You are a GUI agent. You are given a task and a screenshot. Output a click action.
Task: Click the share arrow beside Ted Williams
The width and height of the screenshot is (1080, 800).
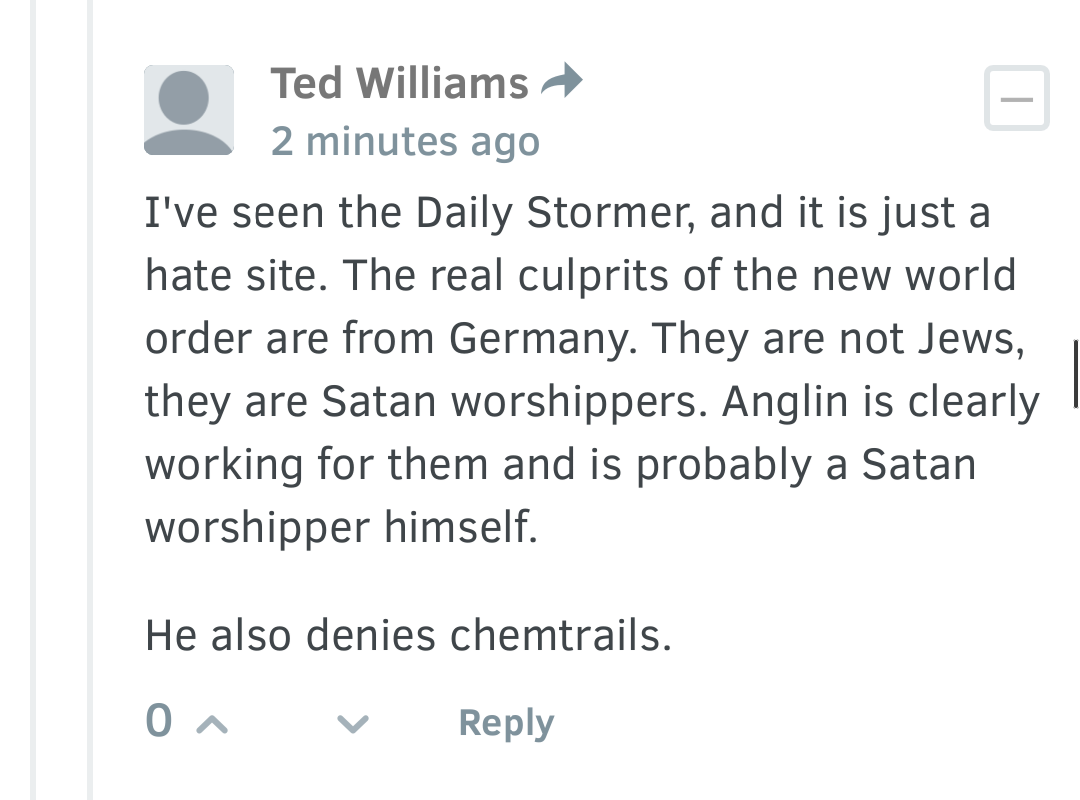point(562,81)
